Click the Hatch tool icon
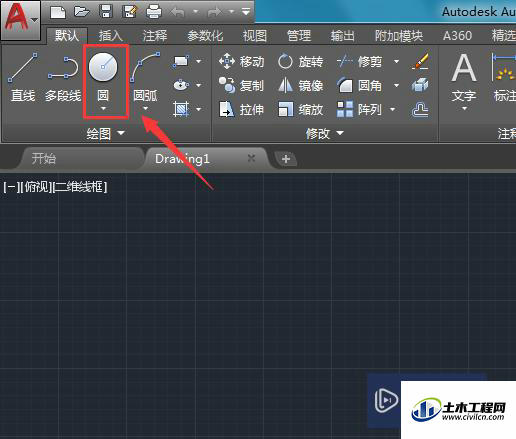Viewport: 516px width, 439px height. pos(181,109)
